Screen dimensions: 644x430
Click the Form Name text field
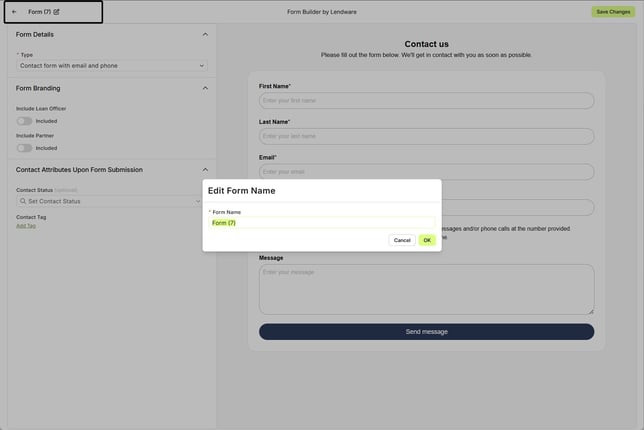coord(322,223)
